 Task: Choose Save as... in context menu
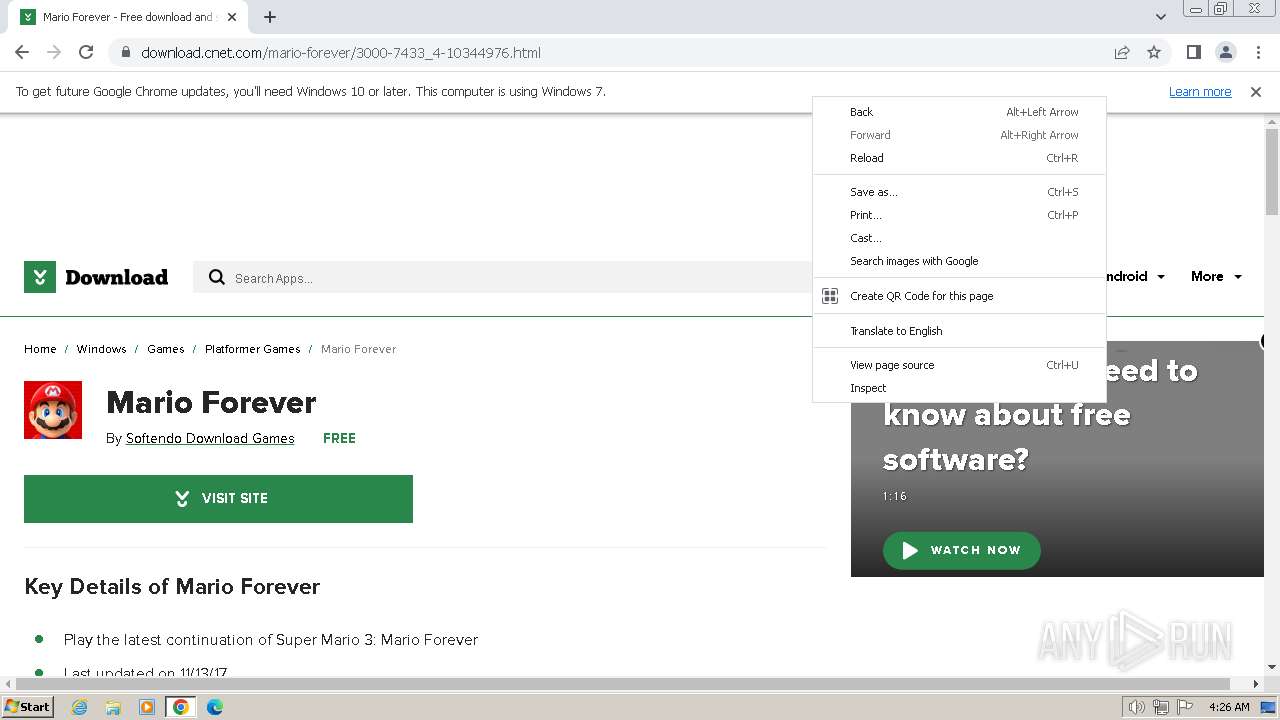pyautogui.click(x=960, y=192)
